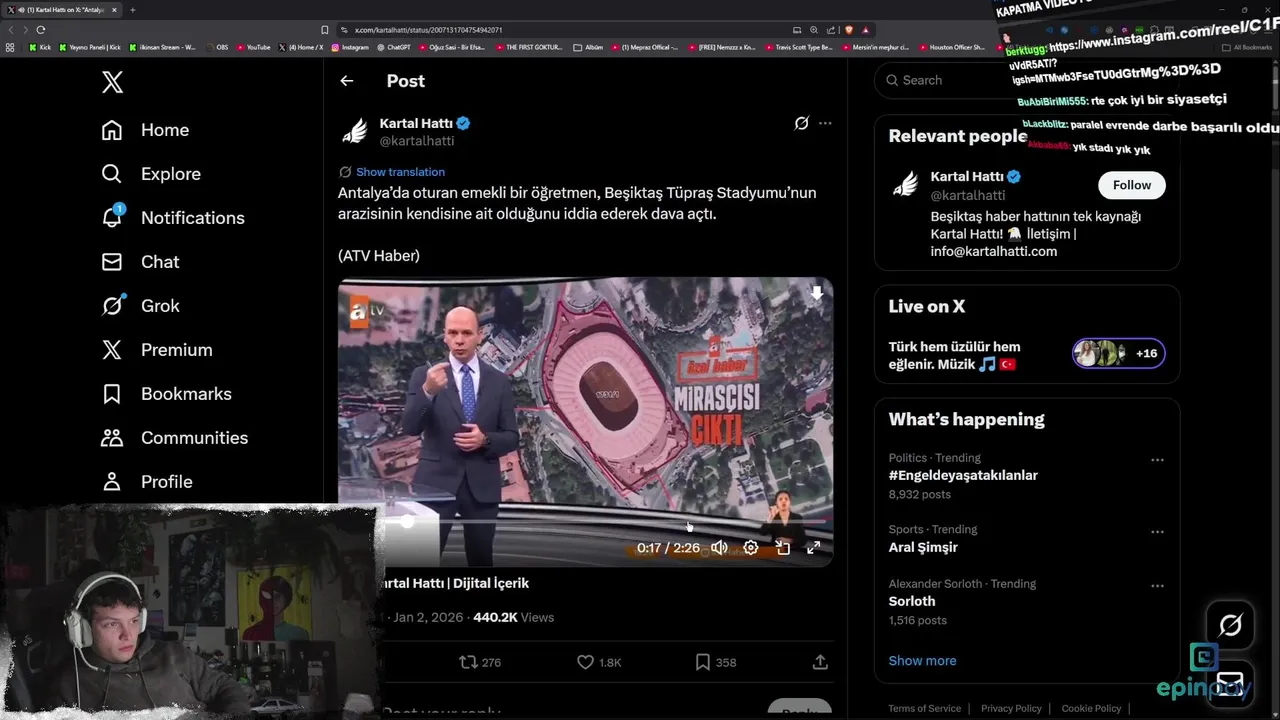Click the download arrow on the video
This screenshot has height=720, width=1280.
816,293
